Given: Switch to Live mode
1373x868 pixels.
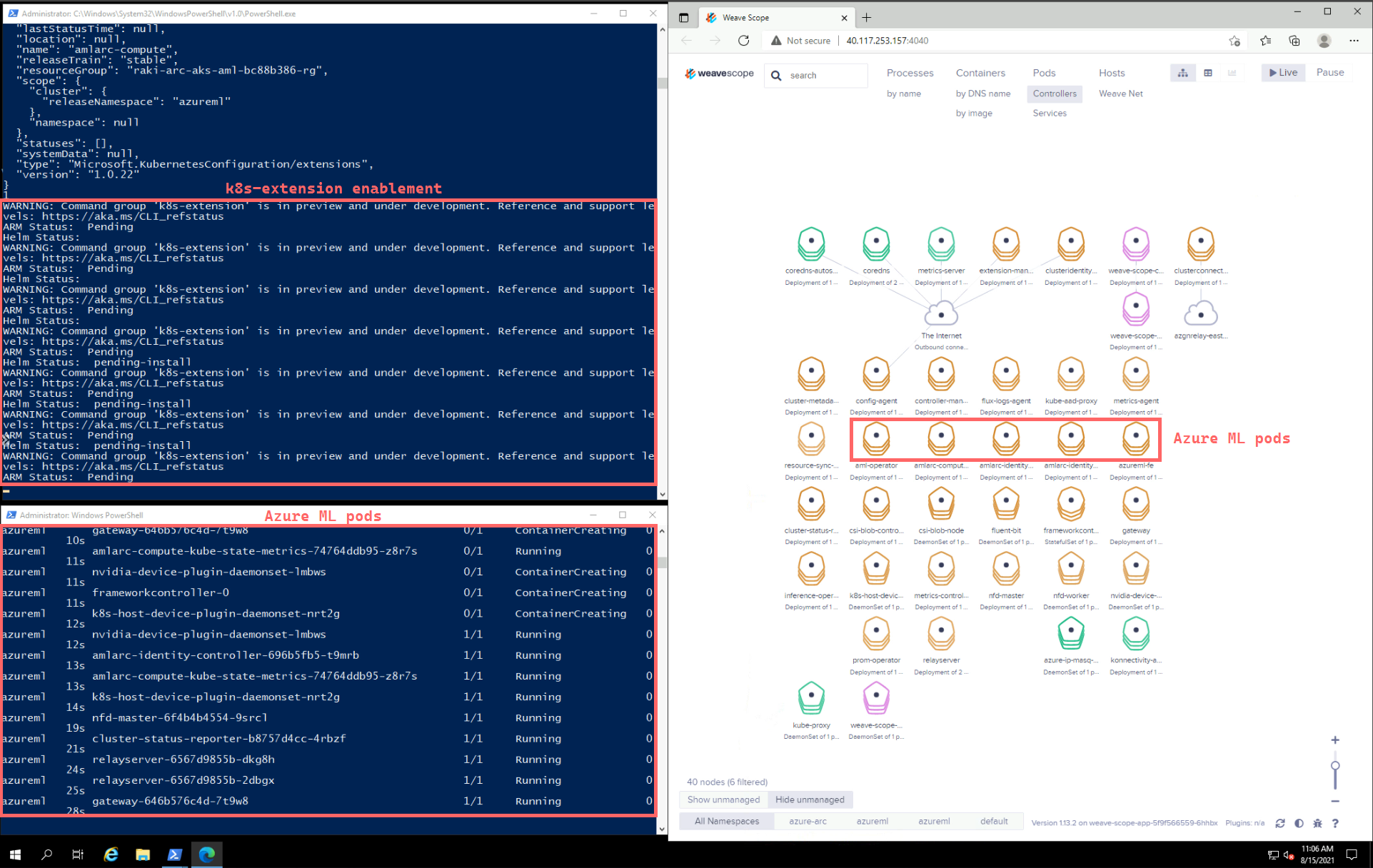Looking at the screenshot, I should point(1283,73).
